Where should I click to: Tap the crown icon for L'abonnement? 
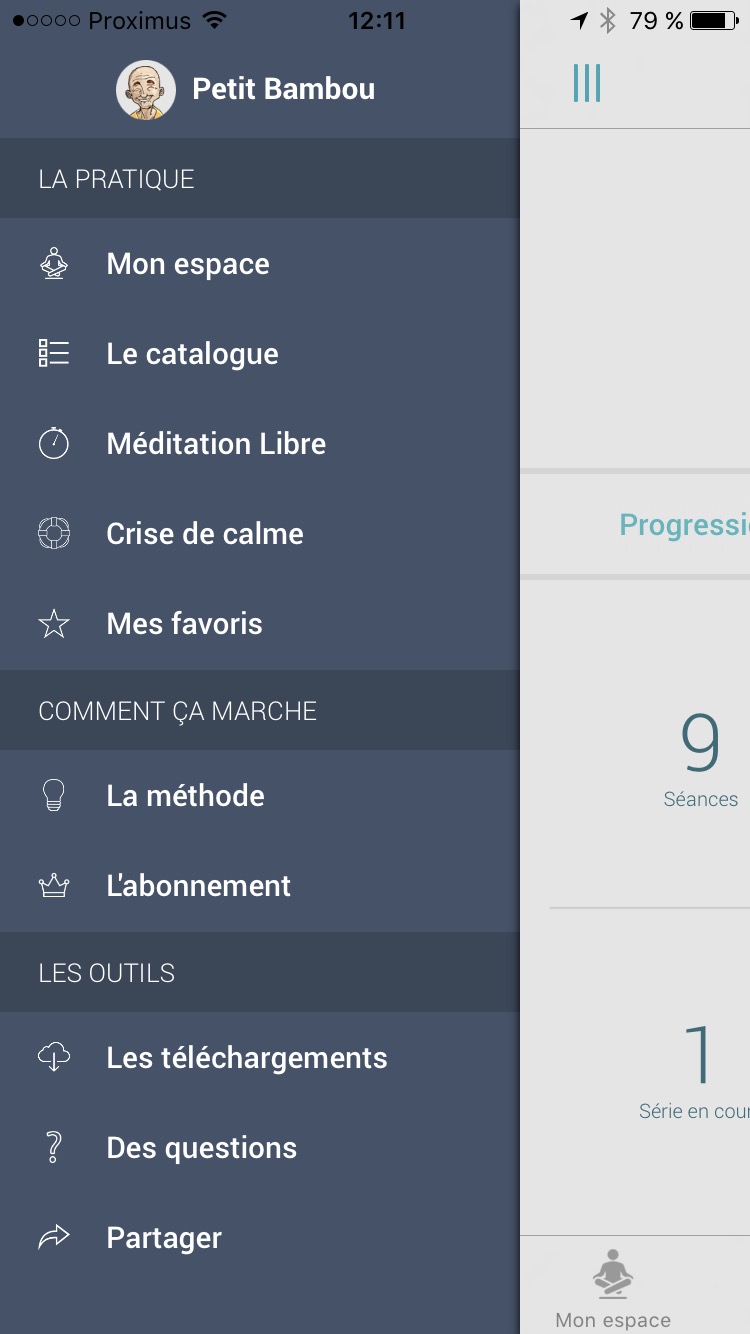tap(54, 885)
